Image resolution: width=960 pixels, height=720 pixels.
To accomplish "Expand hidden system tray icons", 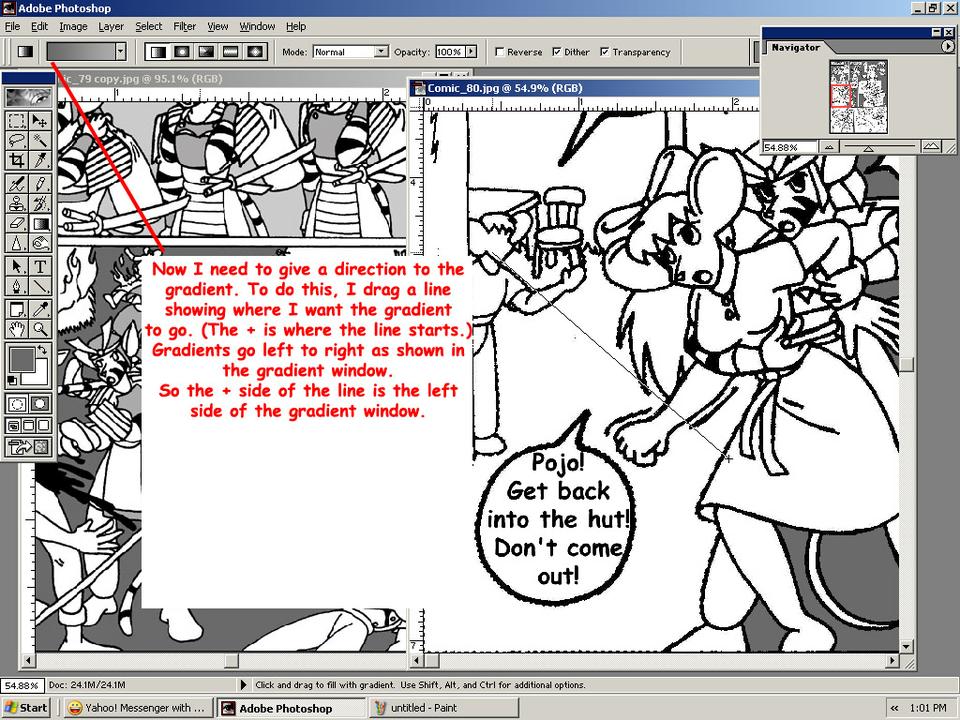I will 894,708.
